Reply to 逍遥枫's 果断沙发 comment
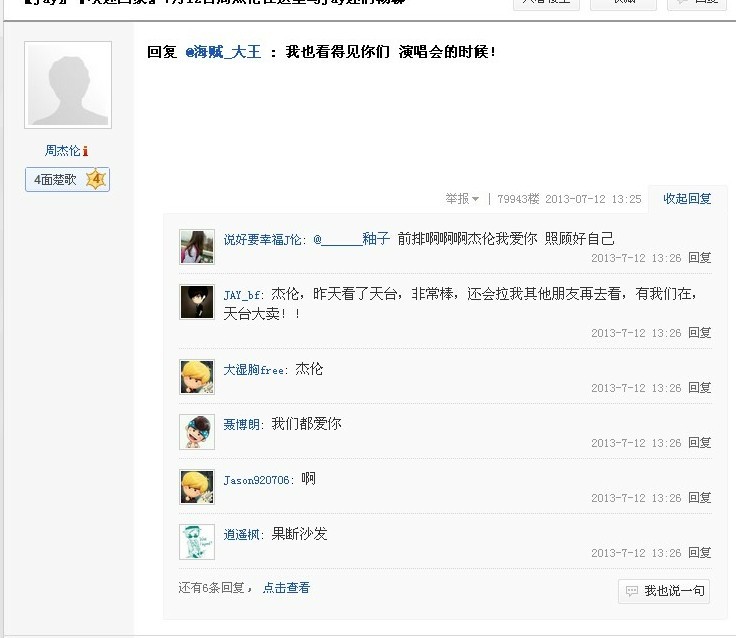This screenshot has height=638, width=736. [x=699, y=553]
